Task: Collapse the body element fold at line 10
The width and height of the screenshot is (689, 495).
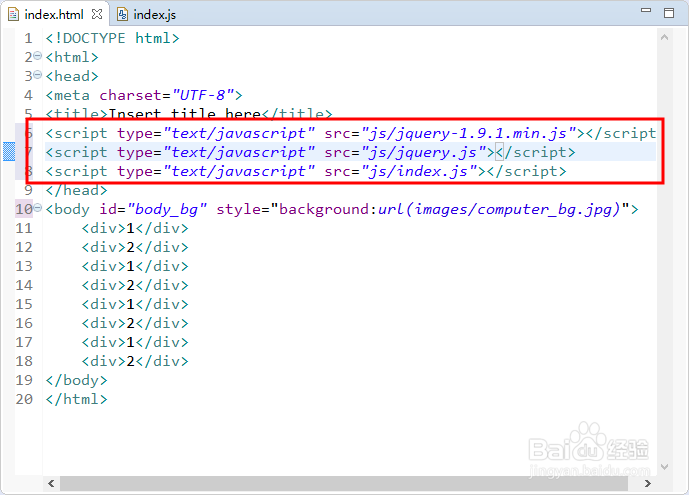Action: pos(38,208)
